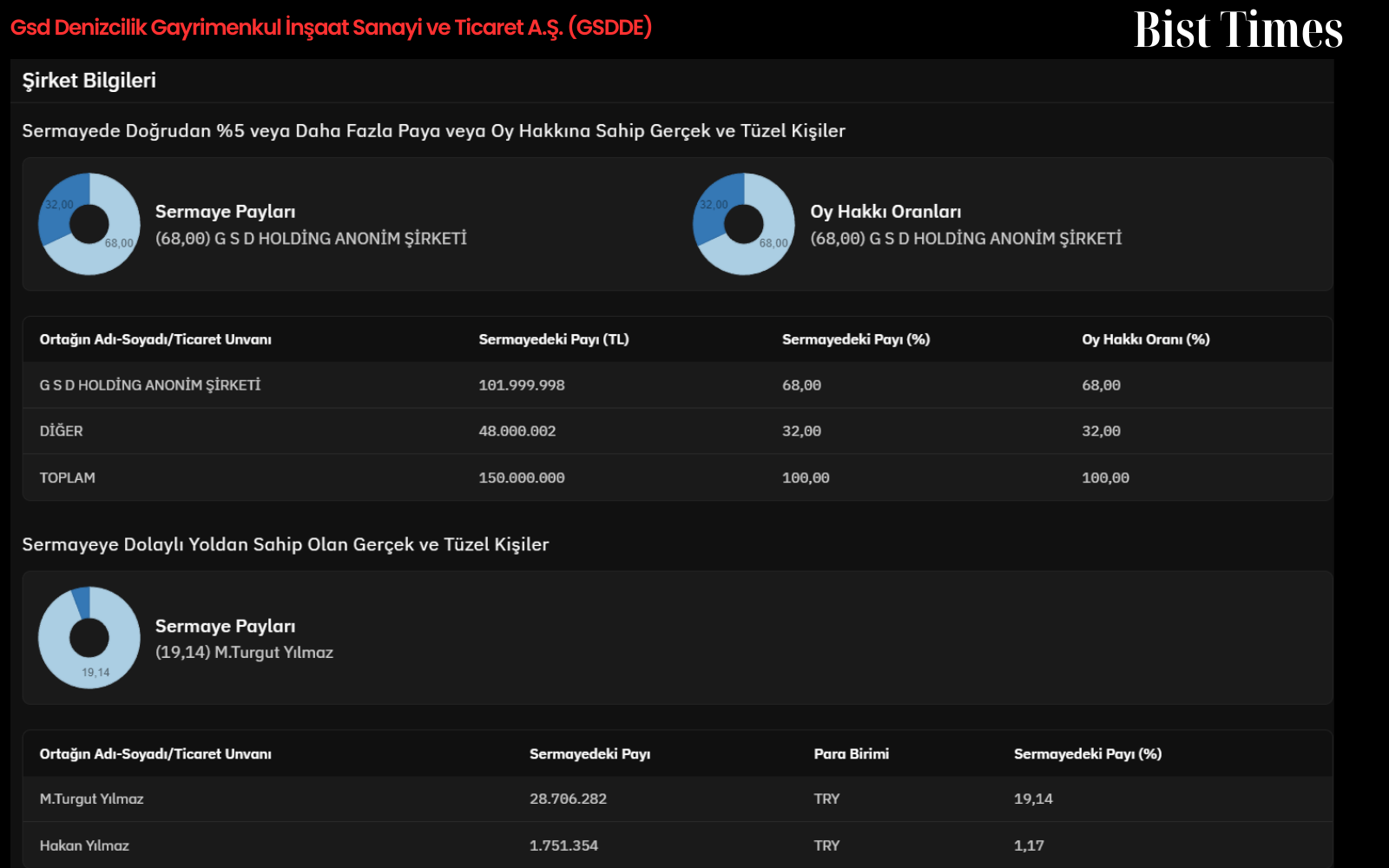This screenshot has height=868, width=1389.
Task: Click the Oy Hakkı Oranları donut chart
Action: point(744,224)
